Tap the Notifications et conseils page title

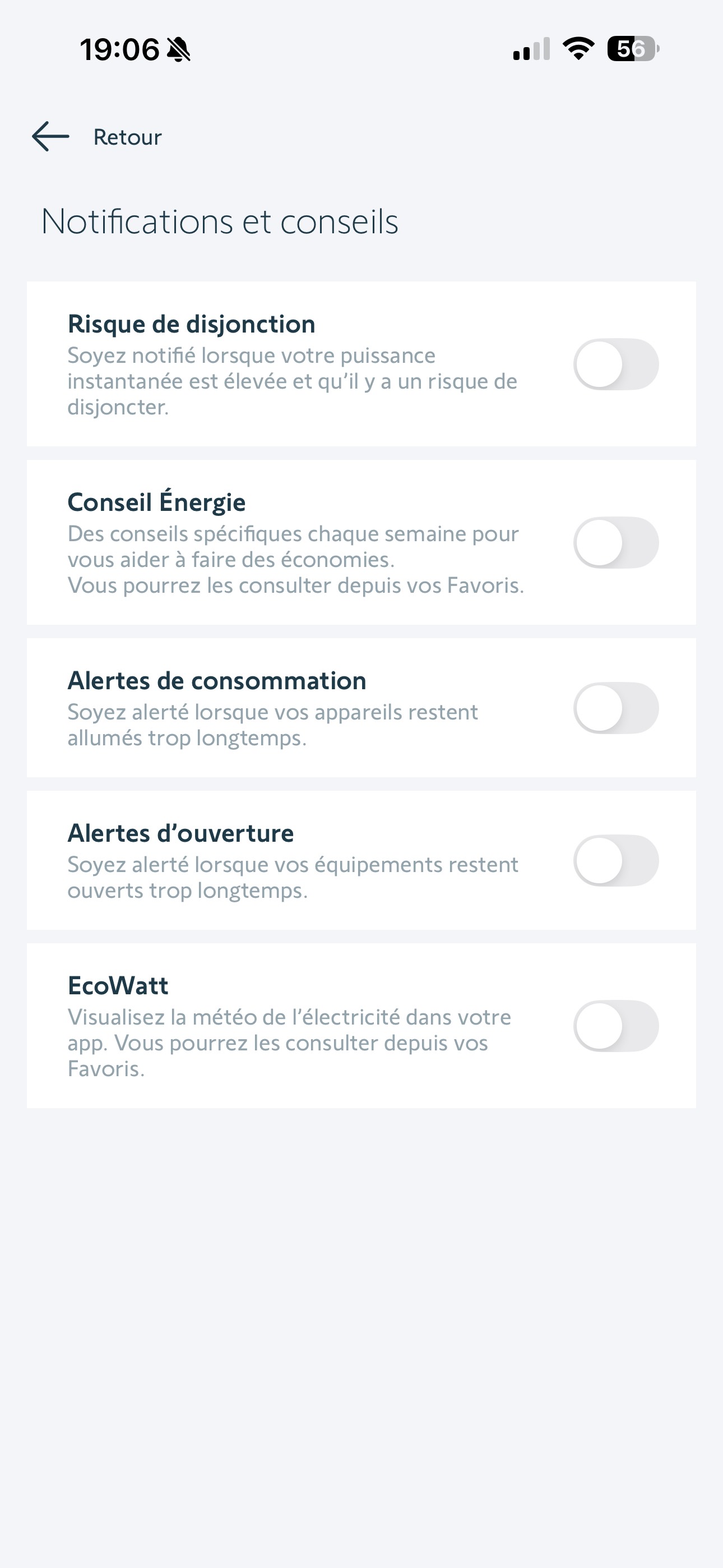click(x=220, y=221)
